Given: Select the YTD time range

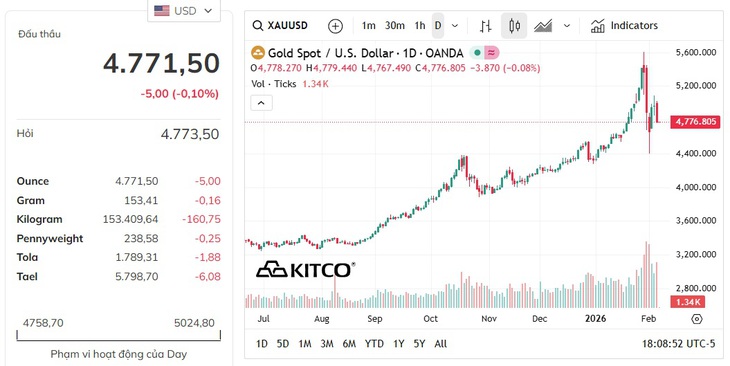Looking at the screenshot, I should pyautogui.click(x=374, y=344).
